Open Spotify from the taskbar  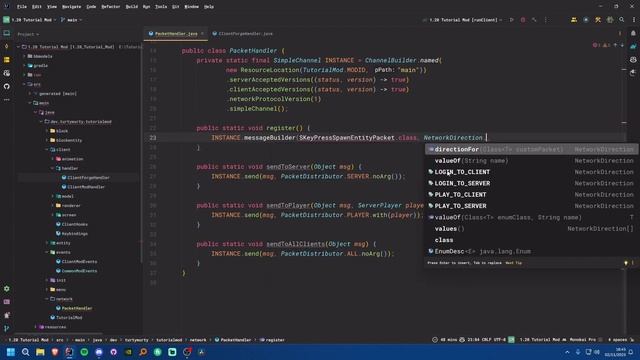(84, 352)
